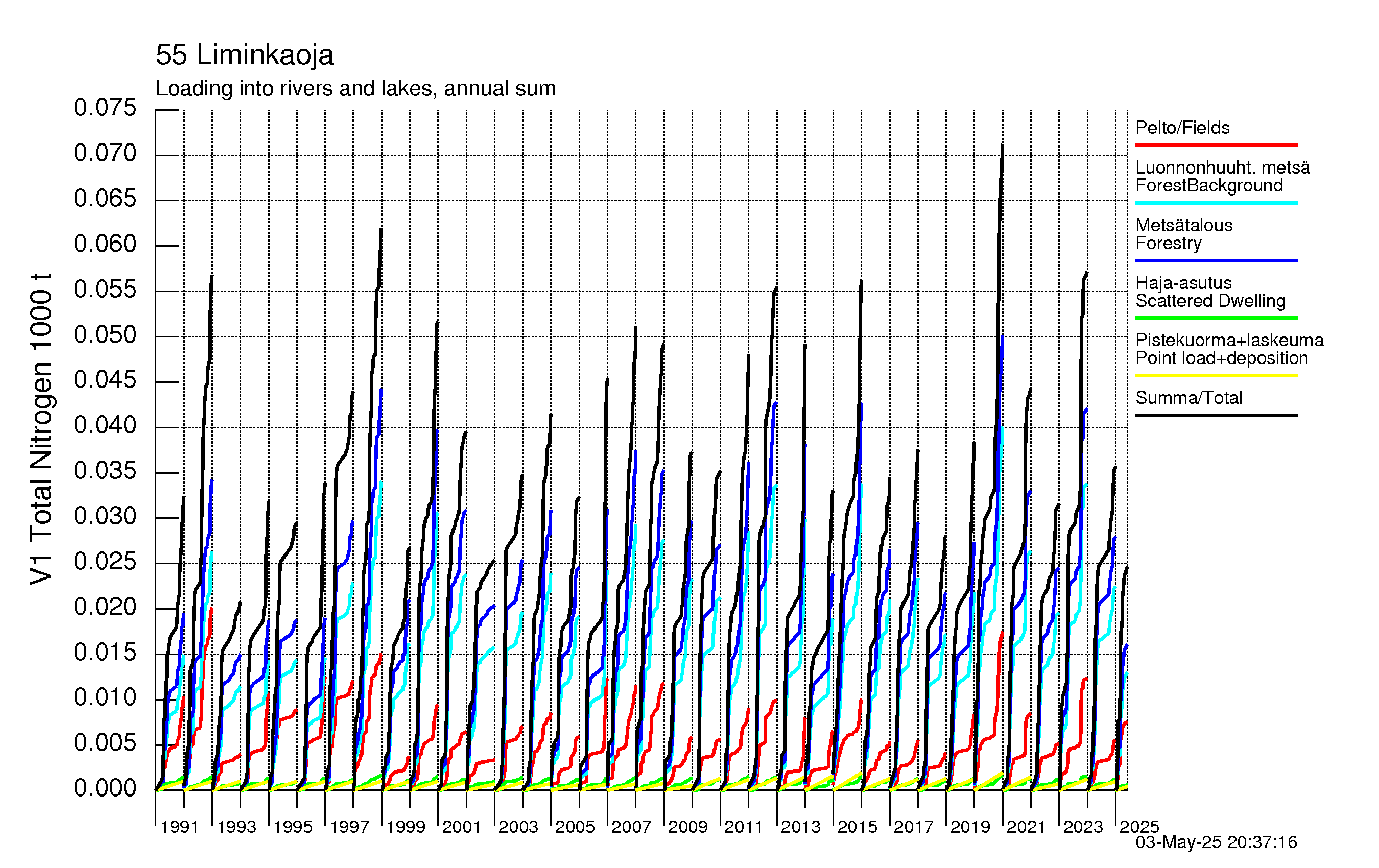Click the x-axis year label 2019

click(x=970, y=827)
